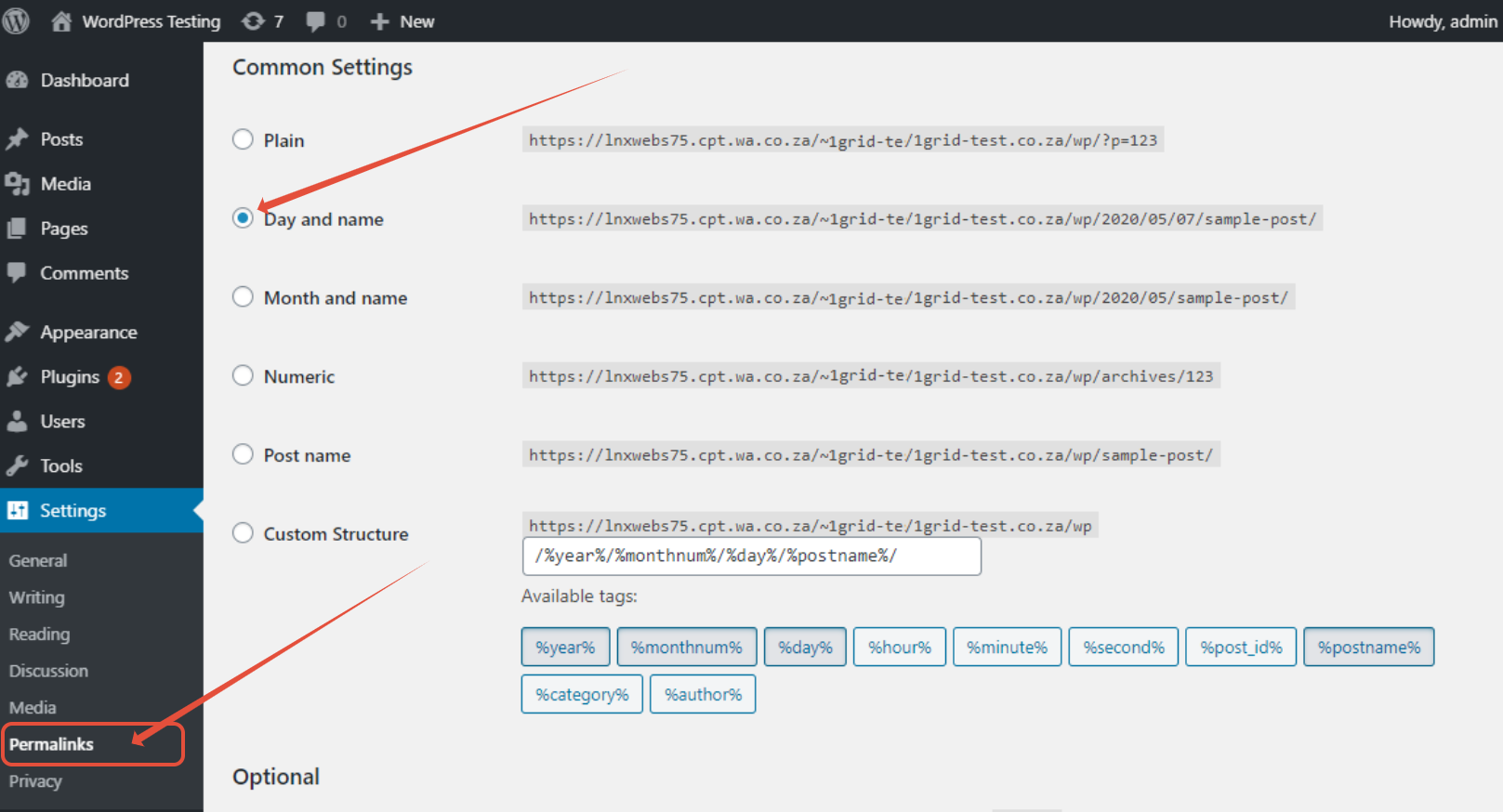Go to Reading settings submenu item

pos(39,635)
